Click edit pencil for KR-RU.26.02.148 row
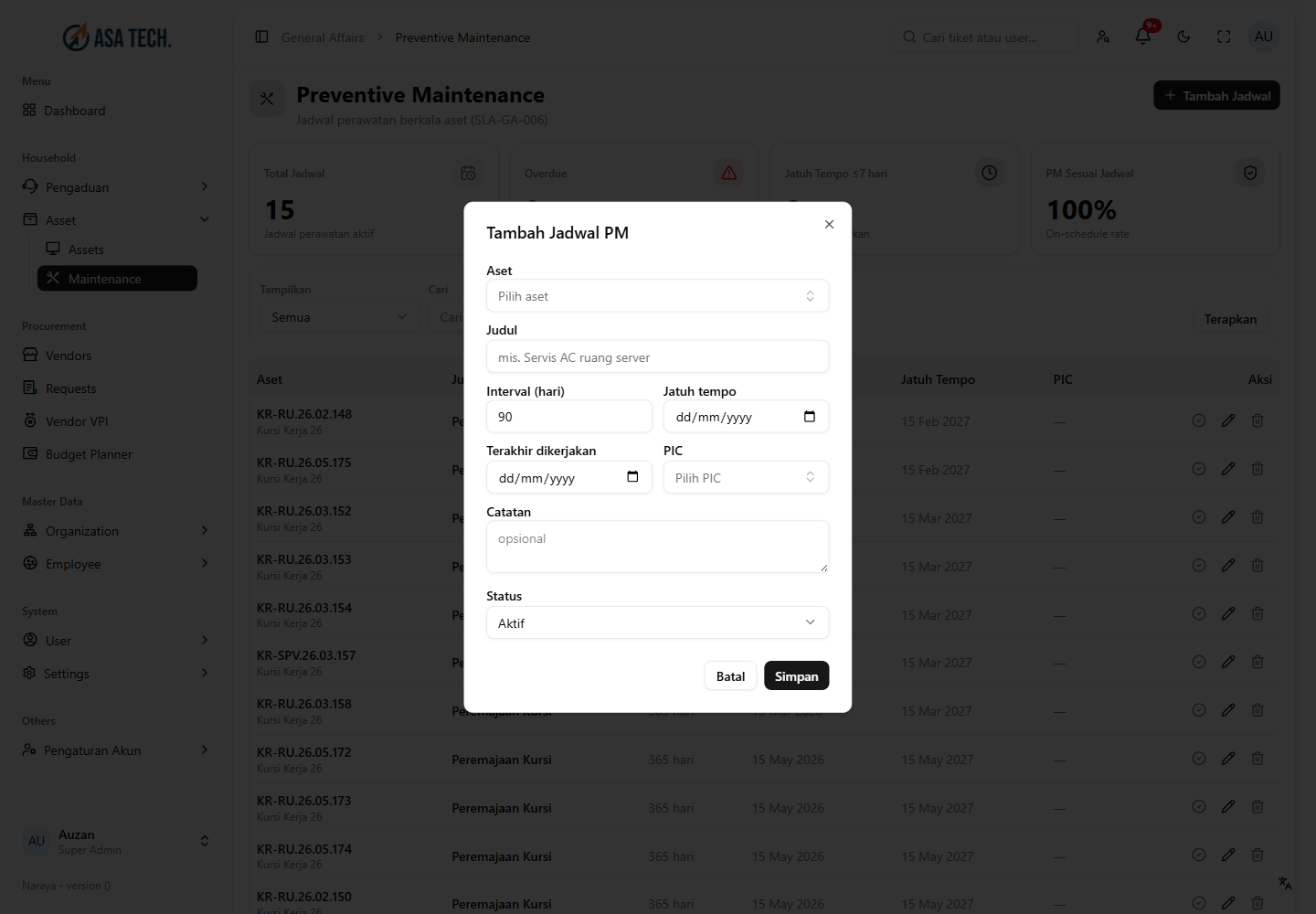The width and height of the screenshot is (1316, 914). [1228, 420]
